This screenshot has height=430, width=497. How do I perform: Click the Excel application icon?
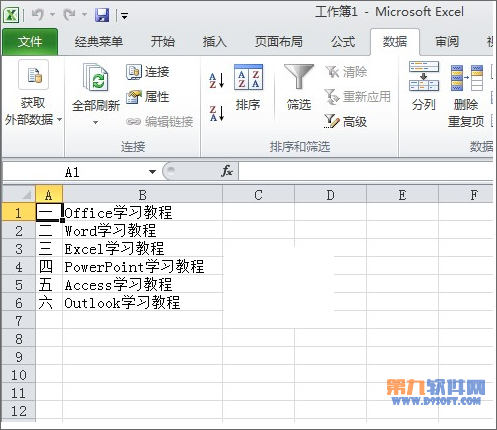pyautogui.click(x=11, y=15)
